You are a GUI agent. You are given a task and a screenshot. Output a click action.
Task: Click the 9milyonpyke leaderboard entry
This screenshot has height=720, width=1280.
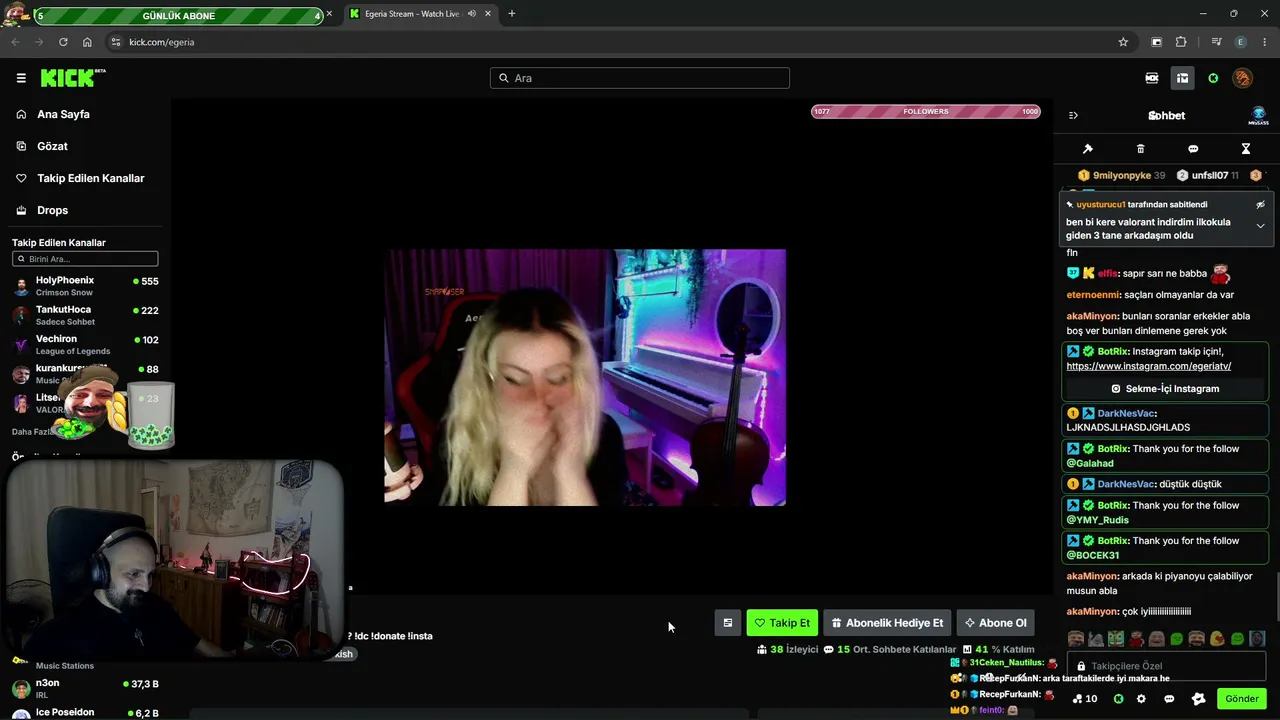point(1121,175)
